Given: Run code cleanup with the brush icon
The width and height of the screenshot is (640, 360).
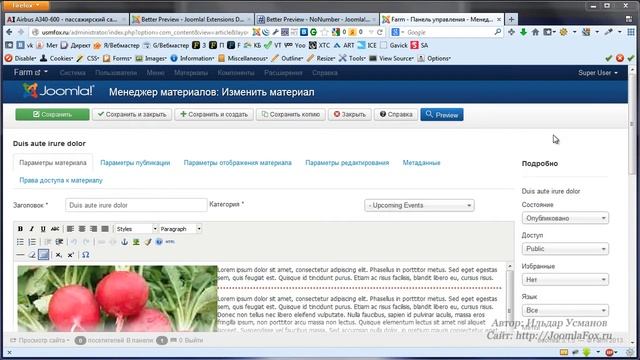Looking at the screenshot, I should pos(148,242).
